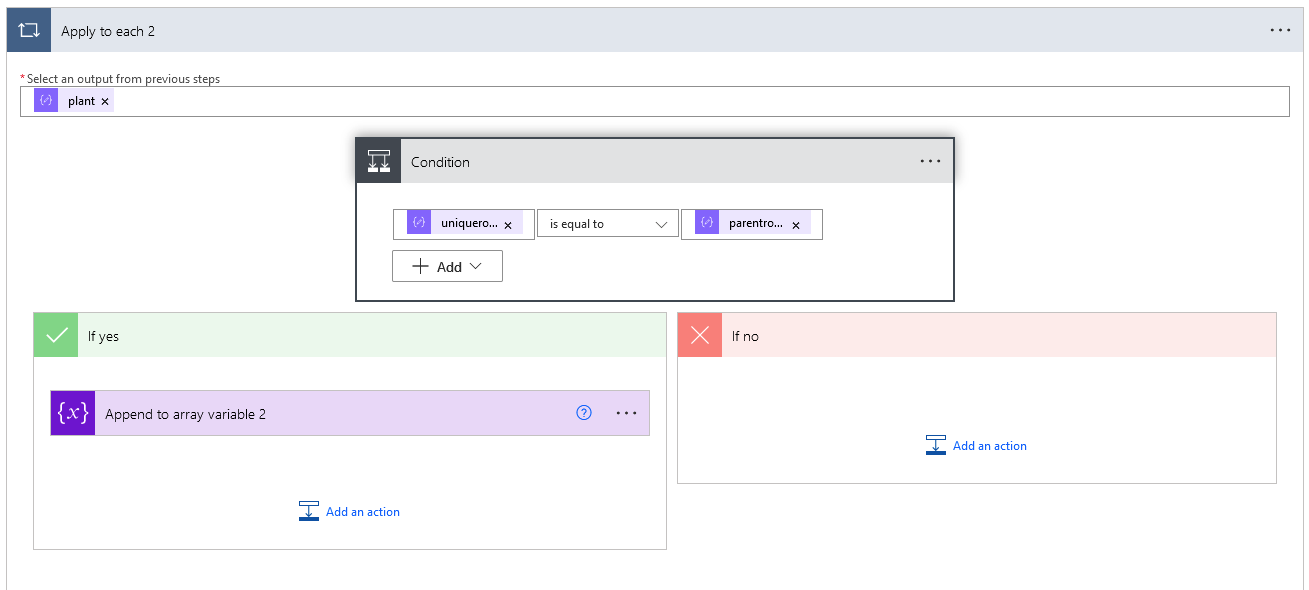Remove the plant token from output field
Image resolution: width=1309 pixels, height=590 pixels.
click(x=105, y=101)
